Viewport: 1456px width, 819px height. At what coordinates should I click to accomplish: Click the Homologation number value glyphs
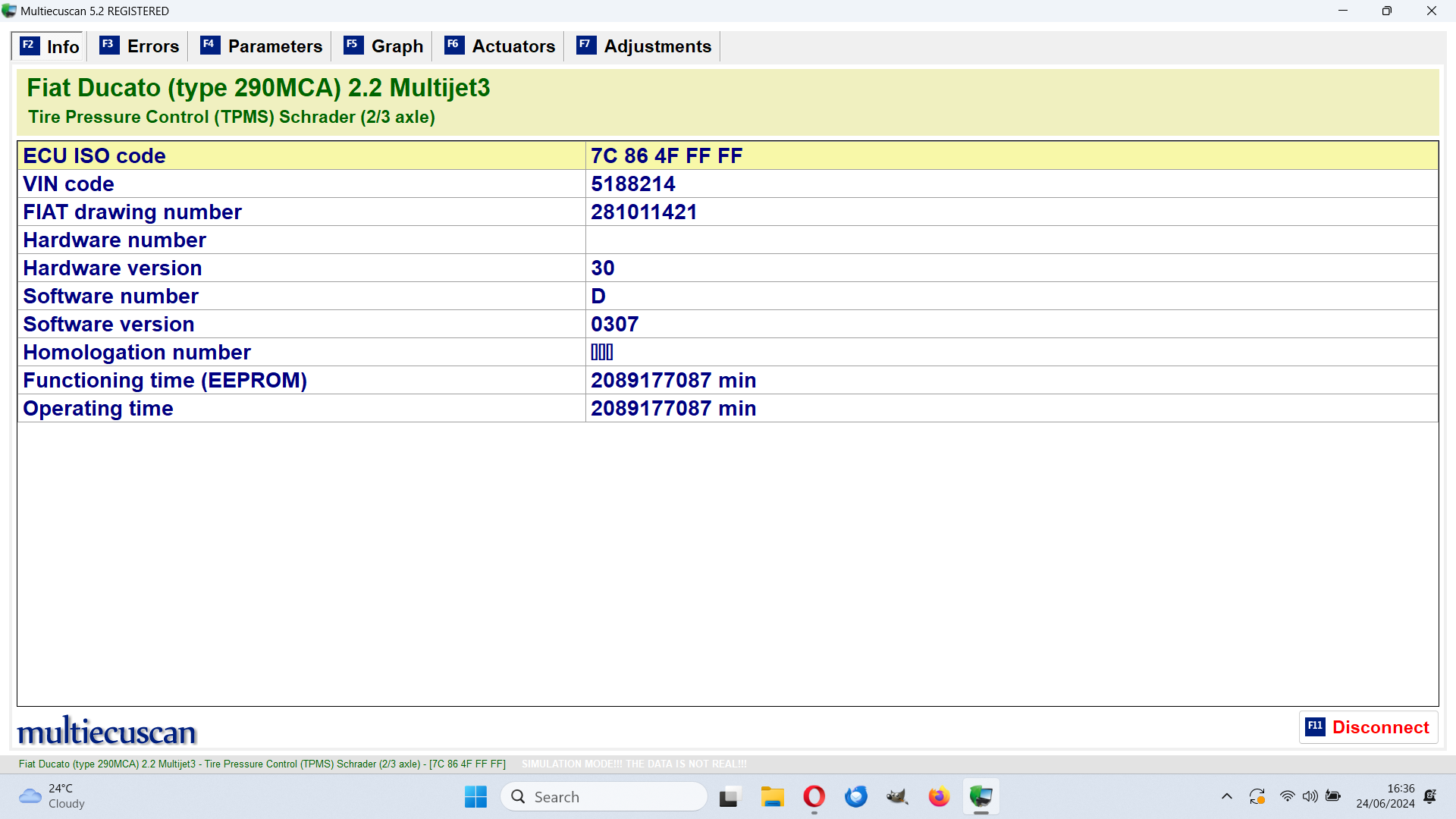click(602, 352)
